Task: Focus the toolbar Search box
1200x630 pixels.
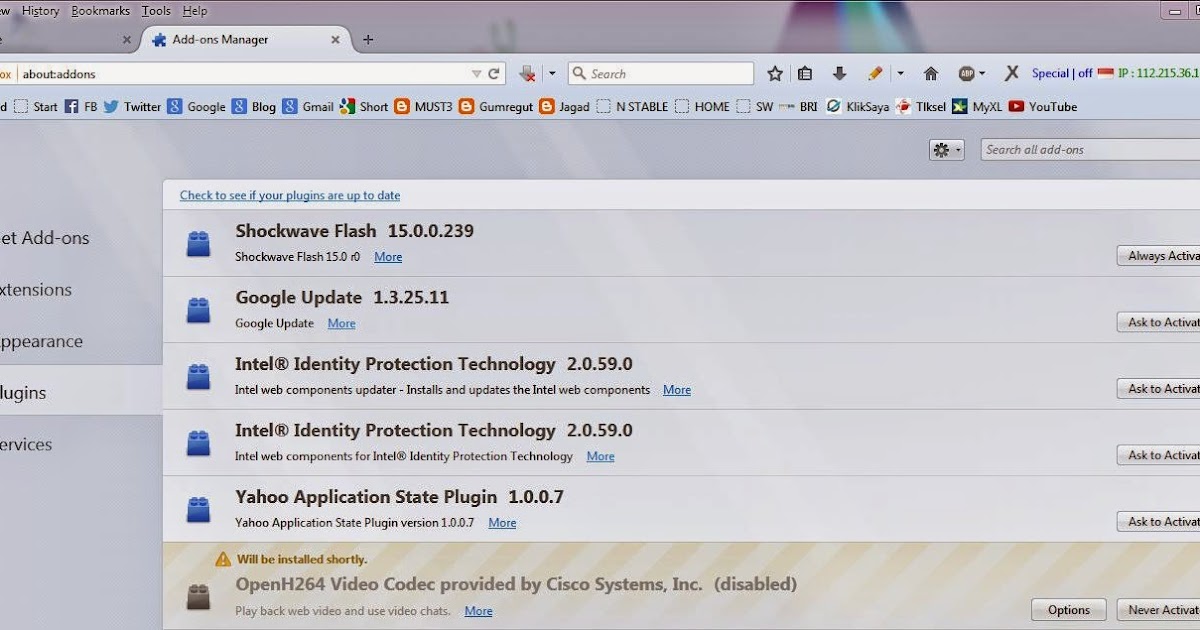Action: coord(660,74)
